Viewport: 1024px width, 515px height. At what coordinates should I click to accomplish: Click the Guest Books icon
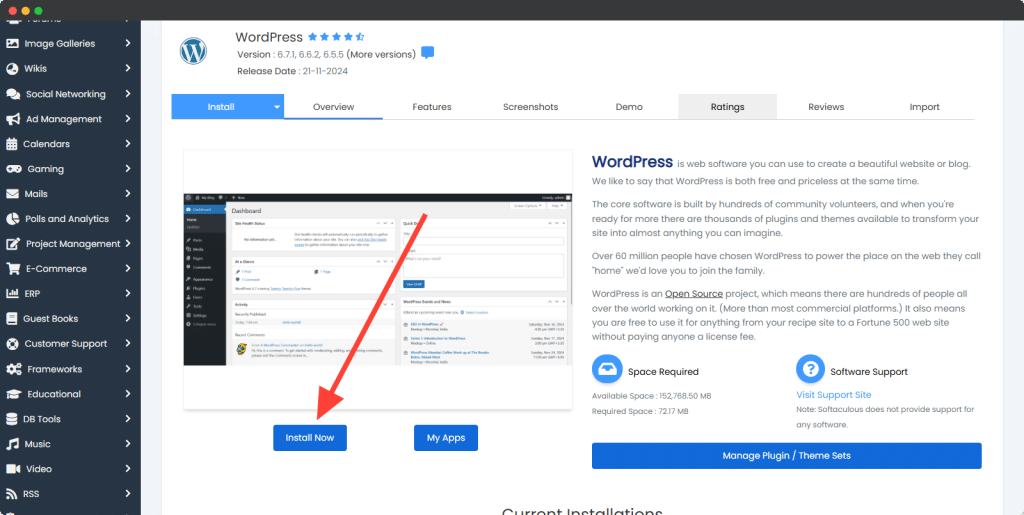click(x=11, y=319)
